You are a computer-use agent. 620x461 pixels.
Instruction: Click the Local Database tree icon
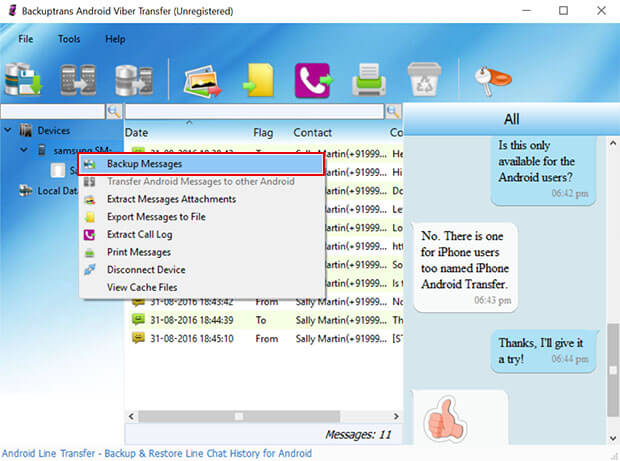pos(26,191)
